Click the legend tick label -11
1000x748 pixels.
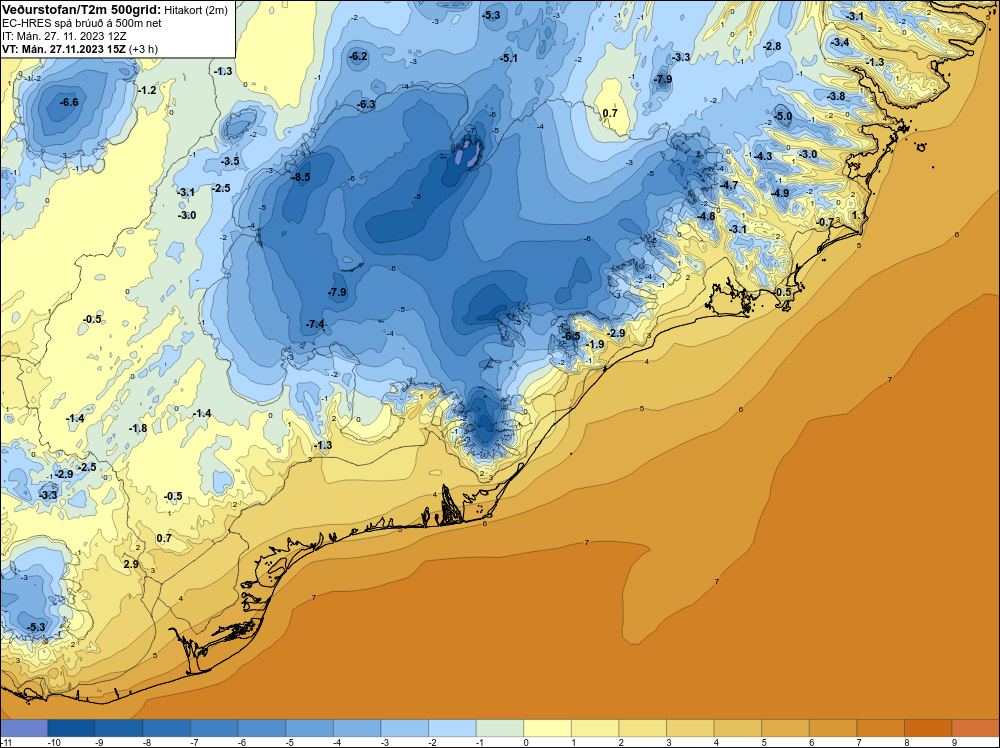[x=6, y=742]
